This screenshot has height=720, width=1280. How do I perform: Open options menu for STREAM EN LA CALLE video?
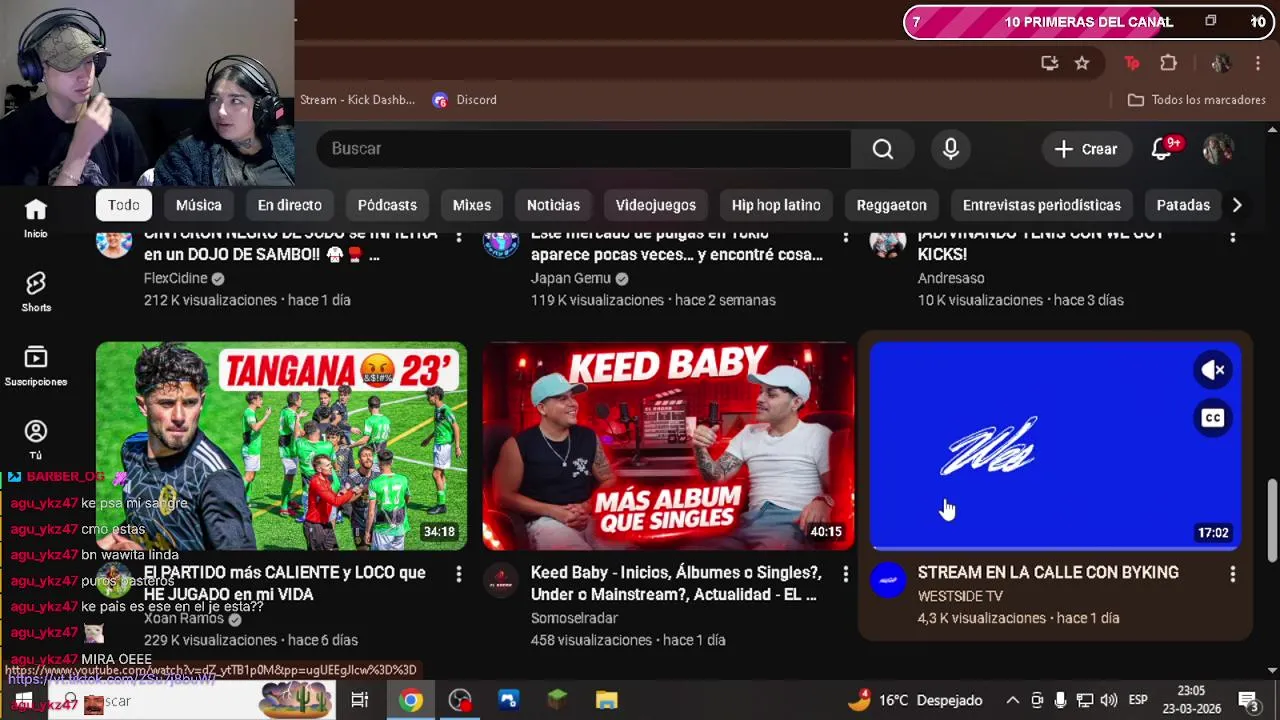pyautogui.click(x=1233, y=573)
